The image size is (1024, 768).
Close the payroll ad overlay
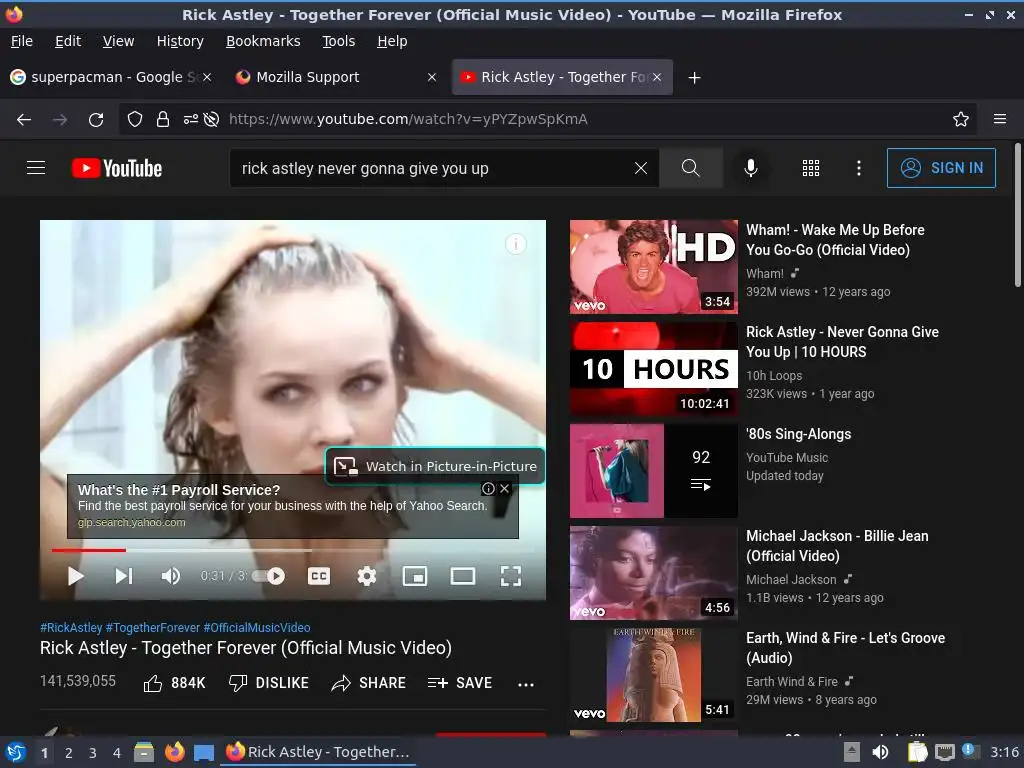[504, 488]
